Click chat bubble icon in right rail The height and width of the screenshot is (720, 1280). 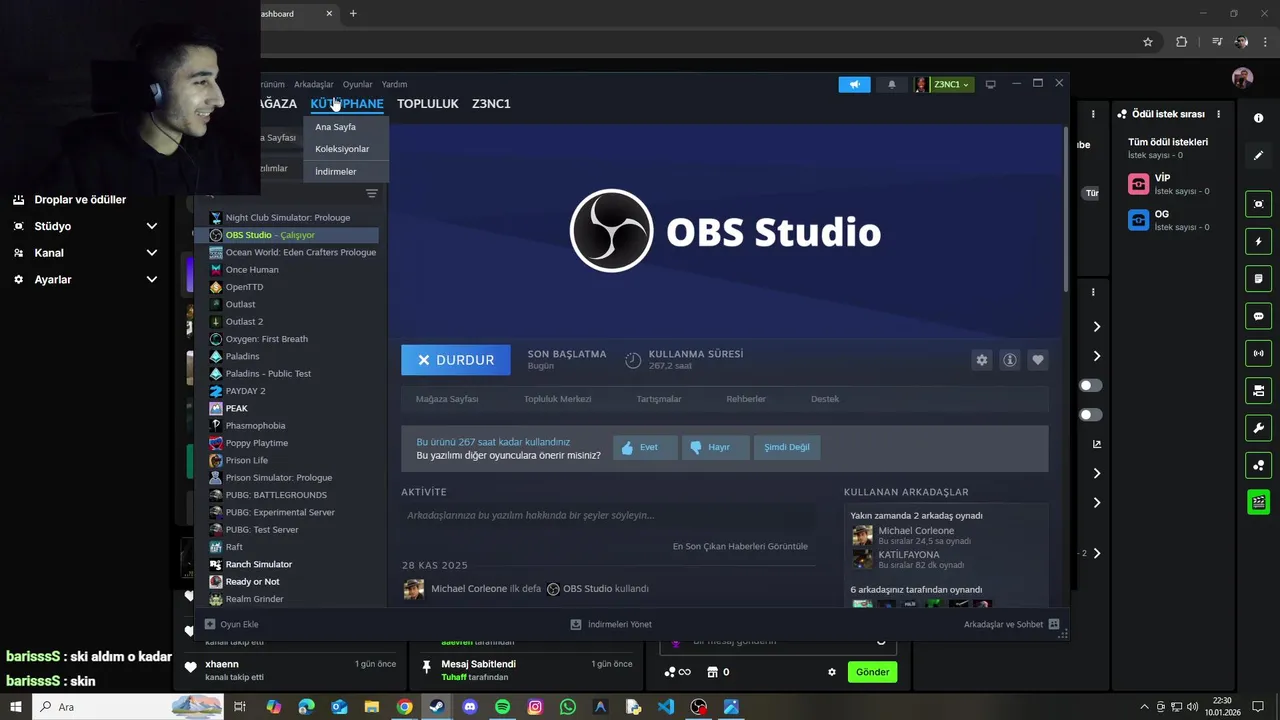pyautogui.click(x=1258, y=316)
